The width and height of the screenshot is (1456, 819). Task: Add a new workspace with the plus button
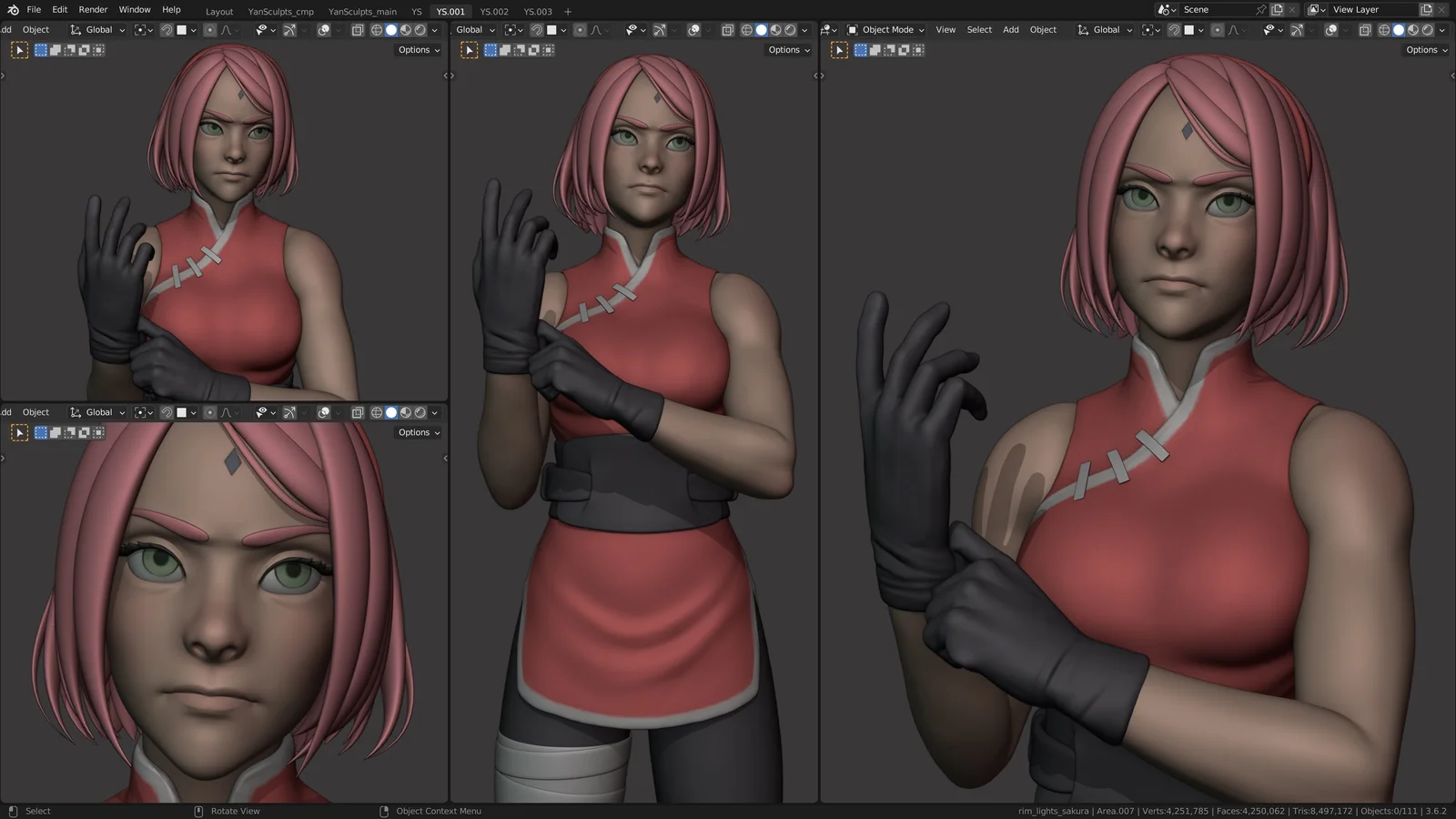coord(567,11)
